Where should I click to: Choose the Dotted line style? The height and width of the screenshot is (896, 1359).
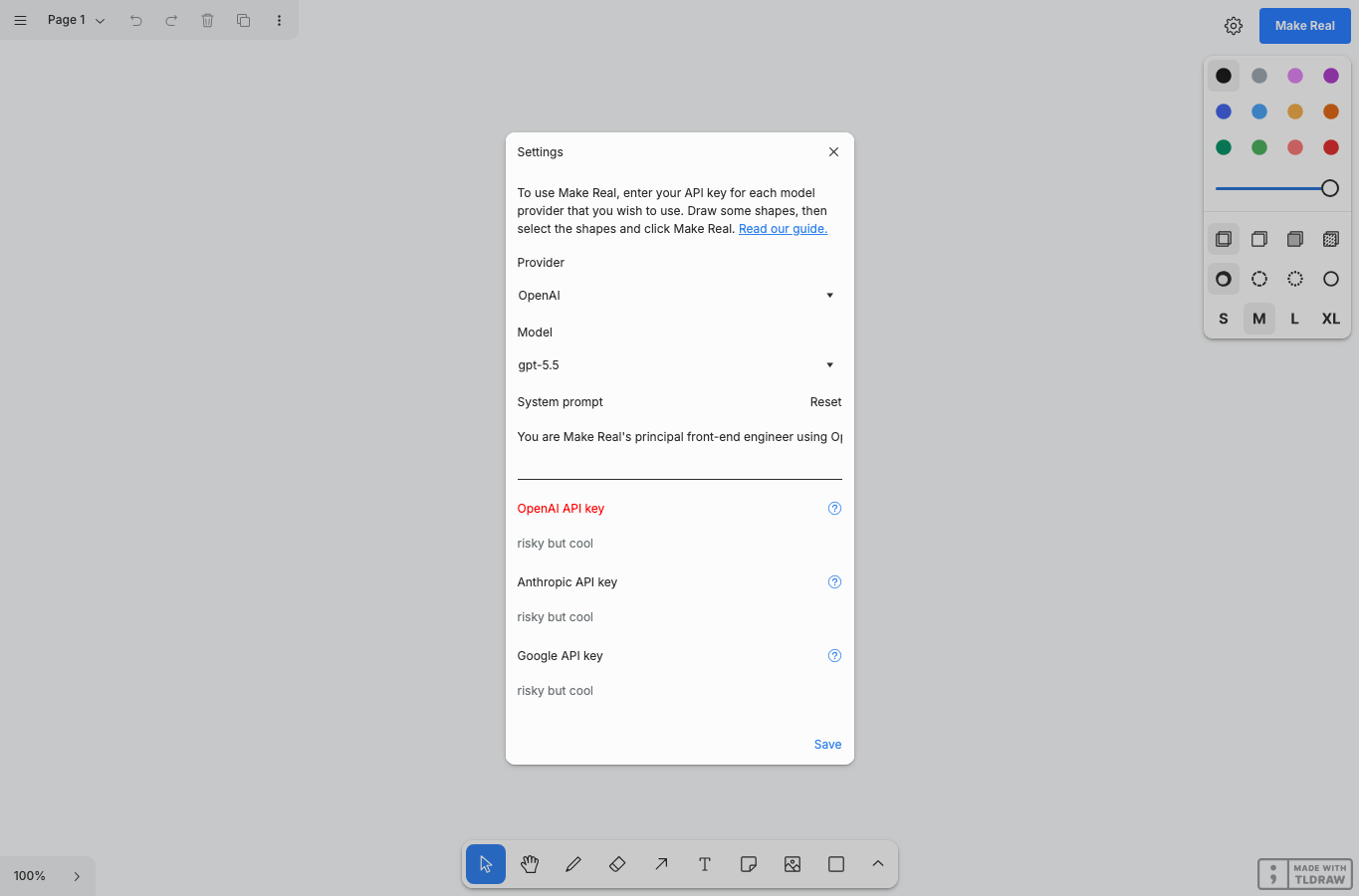click(x=1295, y=279)
